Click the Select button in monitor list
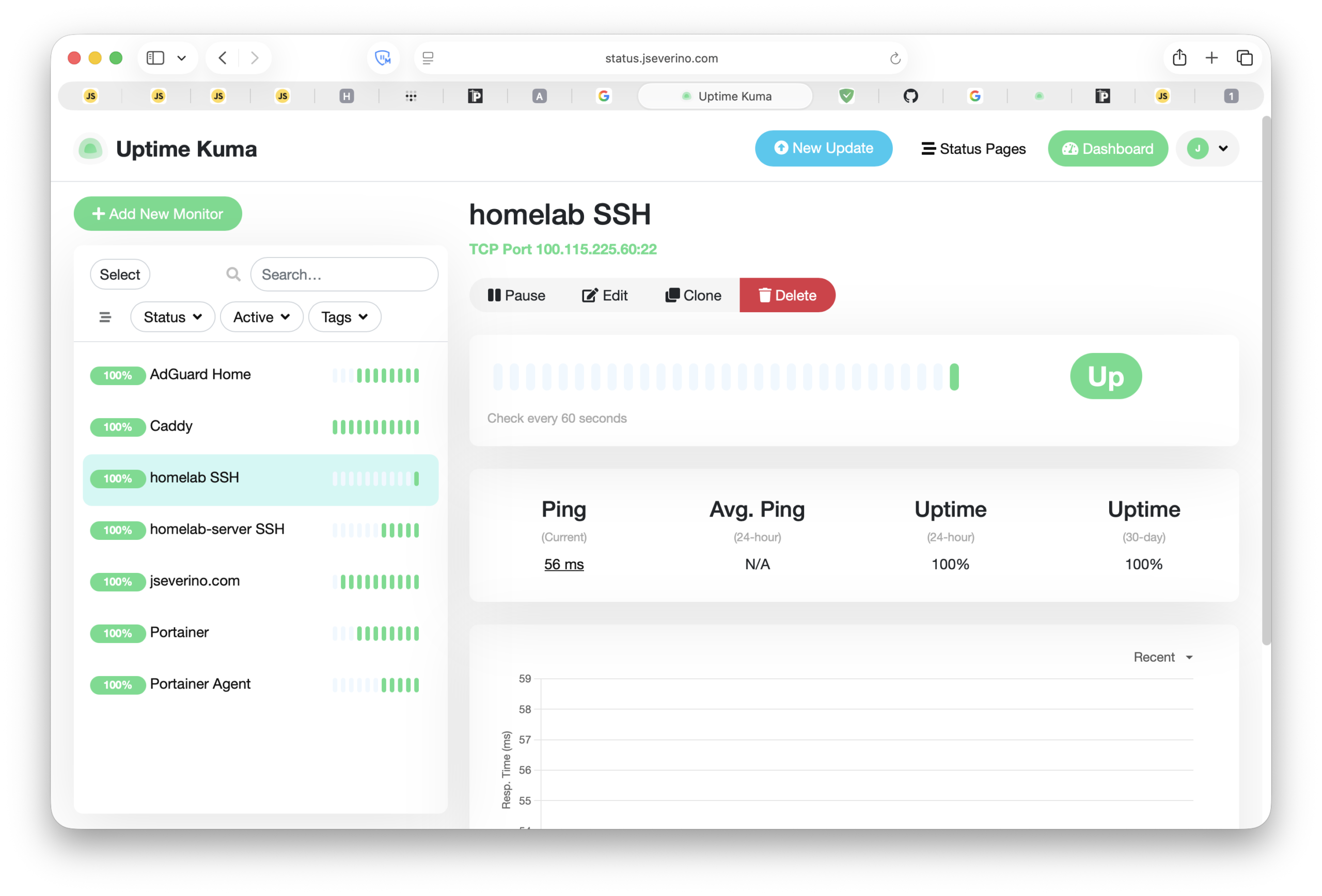Viewport: 1322px width, 896px height. tap(119, 275)
